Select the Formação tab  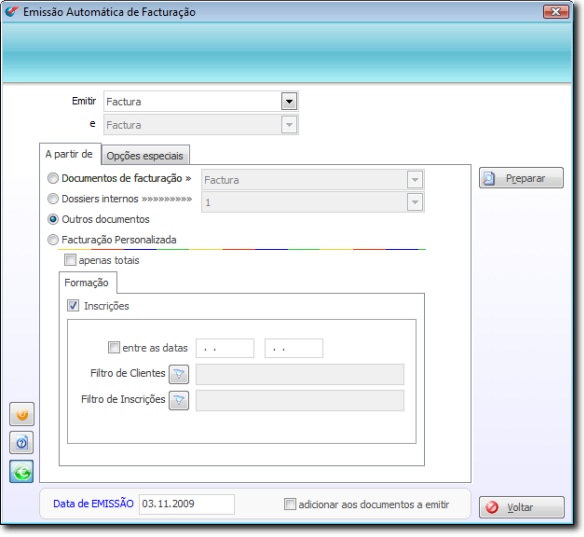(87, 283)
